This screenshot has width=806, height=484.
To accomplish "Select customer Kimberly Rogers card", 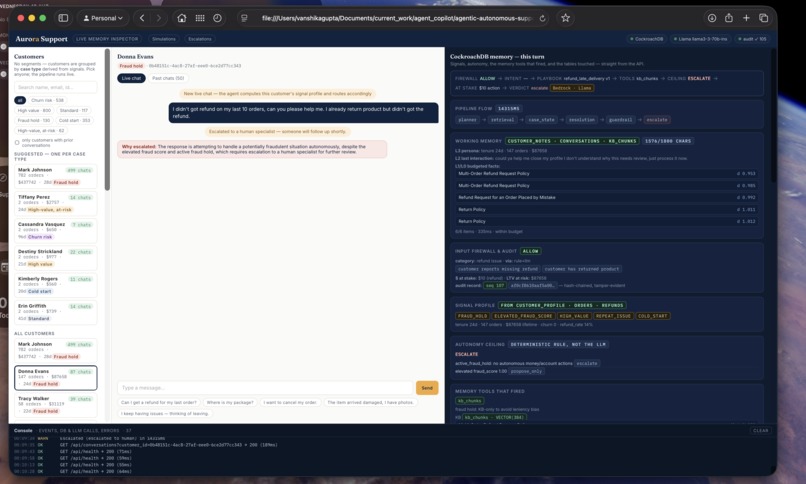I will coord(56,285).
